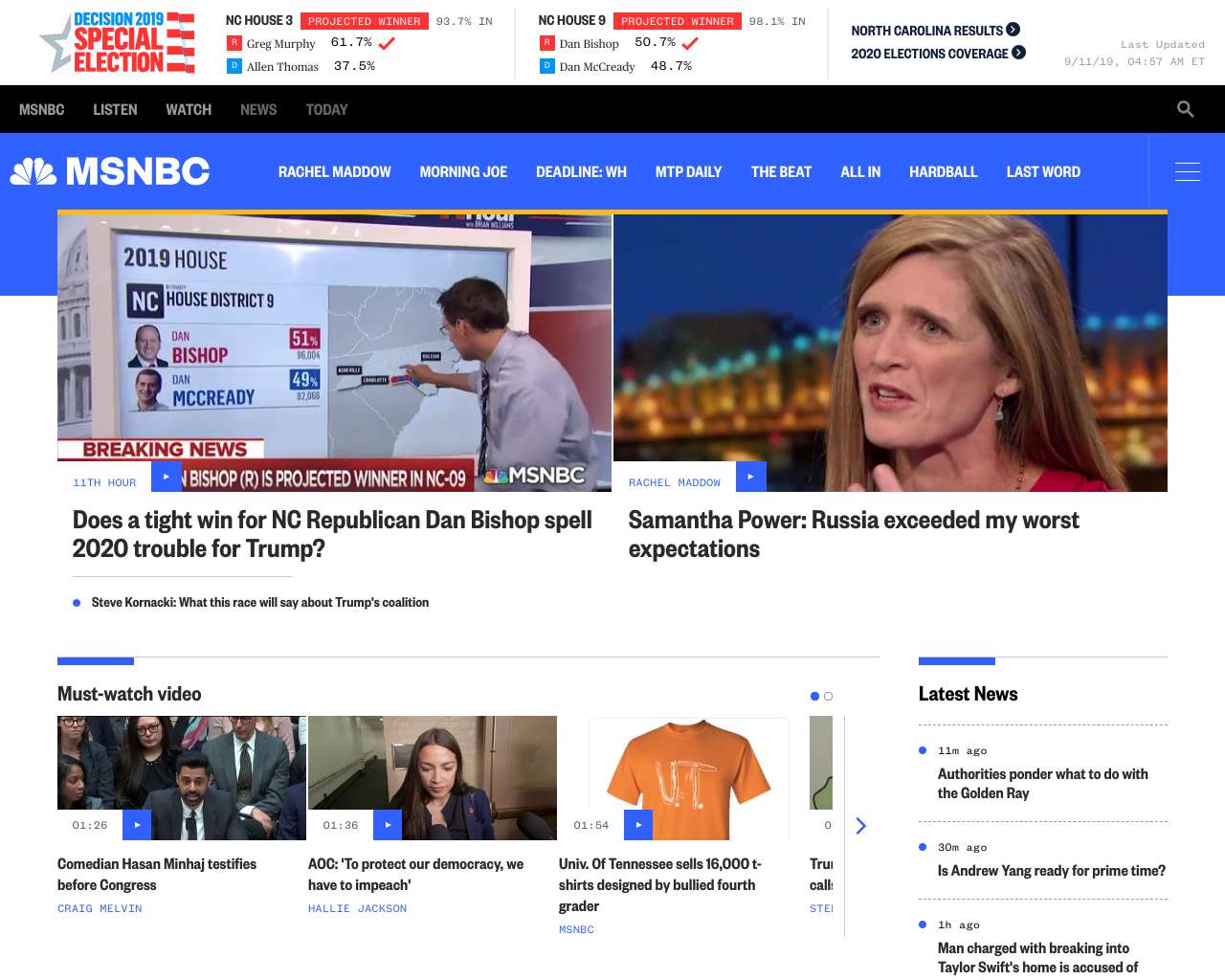
Task: Click the Latest News heading
Action: [x=968, y=694]
